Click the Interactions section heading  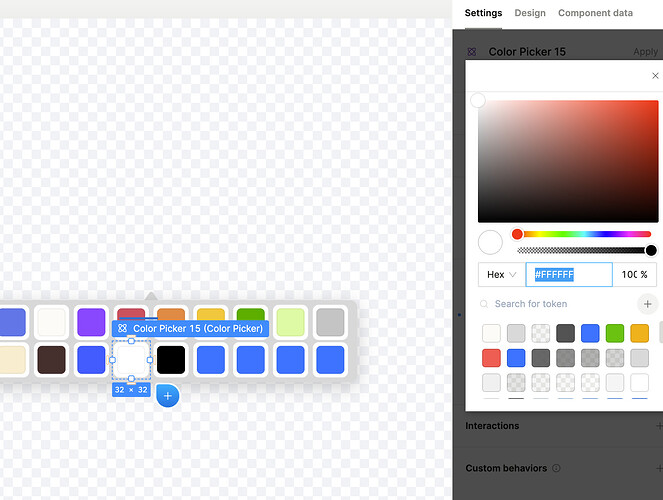492,426
